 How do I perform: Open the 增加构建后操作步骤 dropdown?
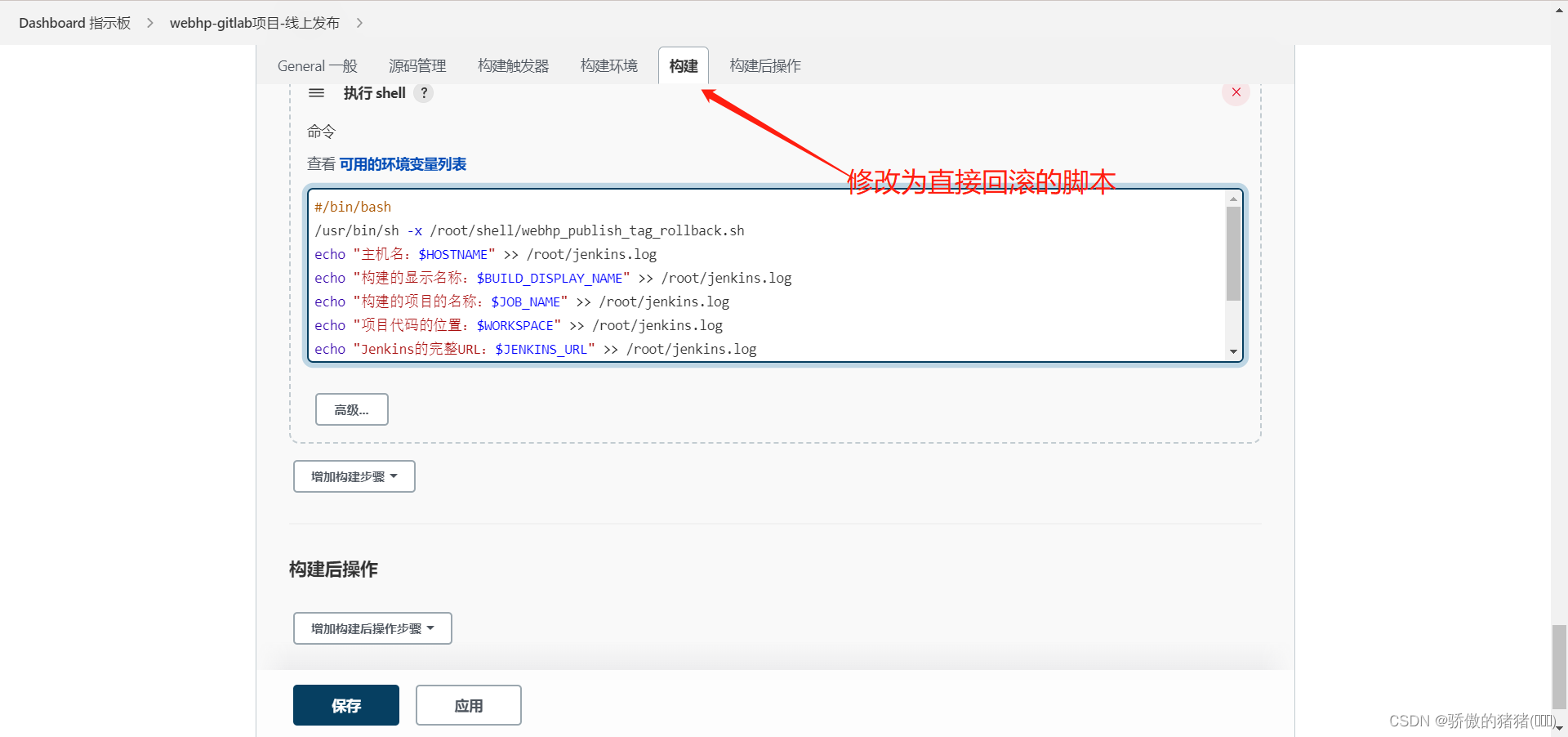[x=372, y=628]
